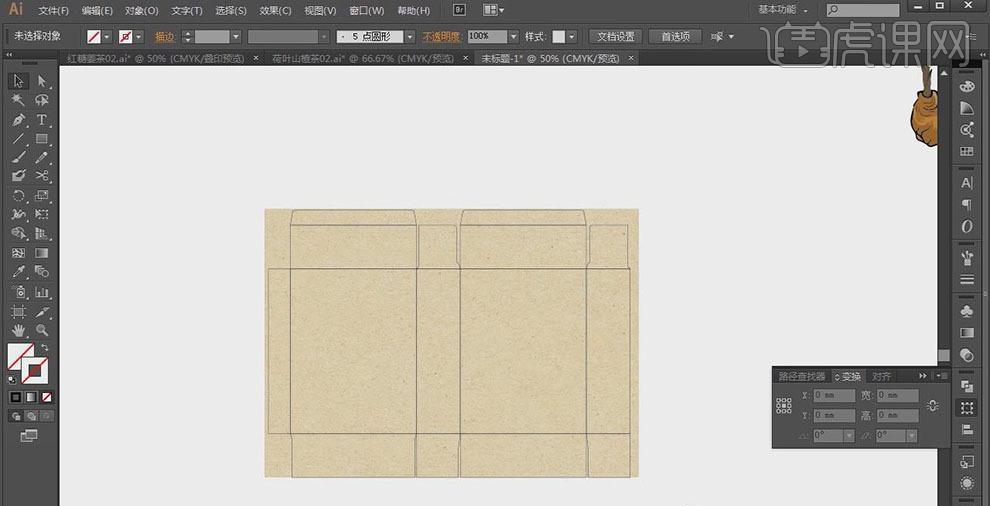The height and width of the screenshot is (506, 990).
Task: Select the Mesh tool
Action: [x=18, y=253]
